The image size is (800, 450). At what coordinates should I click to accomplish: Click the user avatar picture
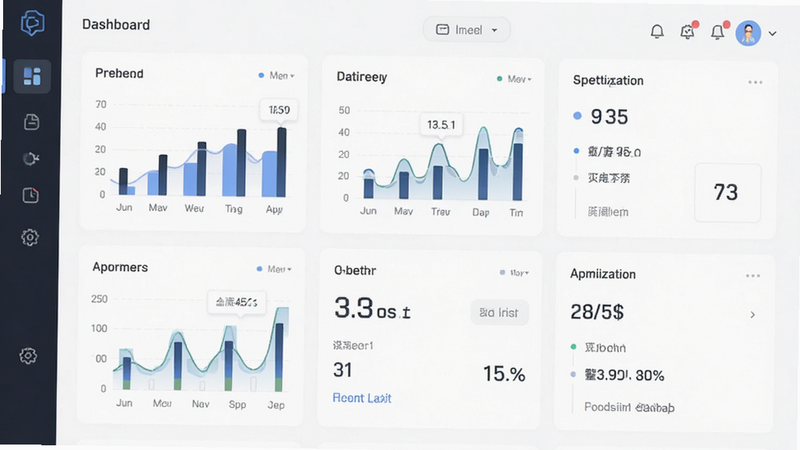point(748,33)
